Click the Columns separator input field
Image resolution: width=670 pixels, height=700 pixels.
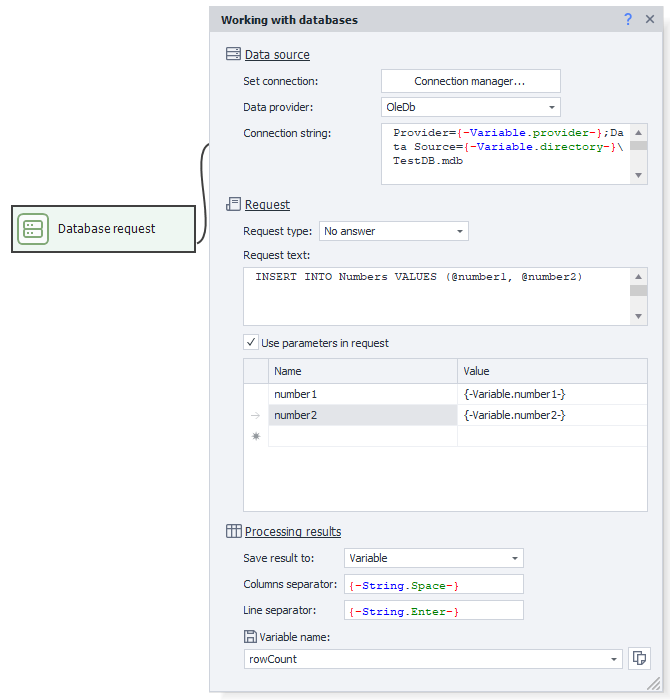[434, 584]
